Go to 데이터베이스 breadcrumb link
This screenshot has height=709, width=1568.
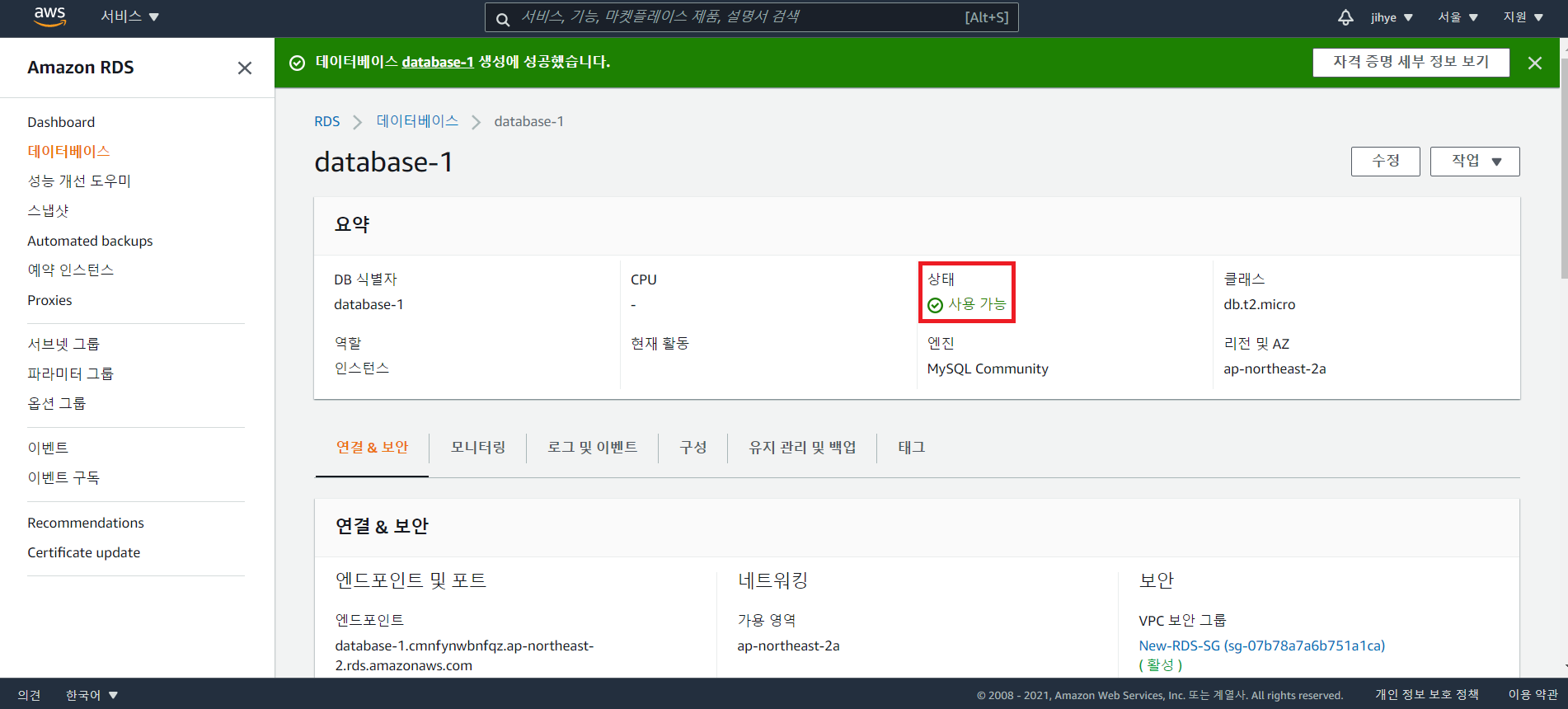click(x=417, y=121)
